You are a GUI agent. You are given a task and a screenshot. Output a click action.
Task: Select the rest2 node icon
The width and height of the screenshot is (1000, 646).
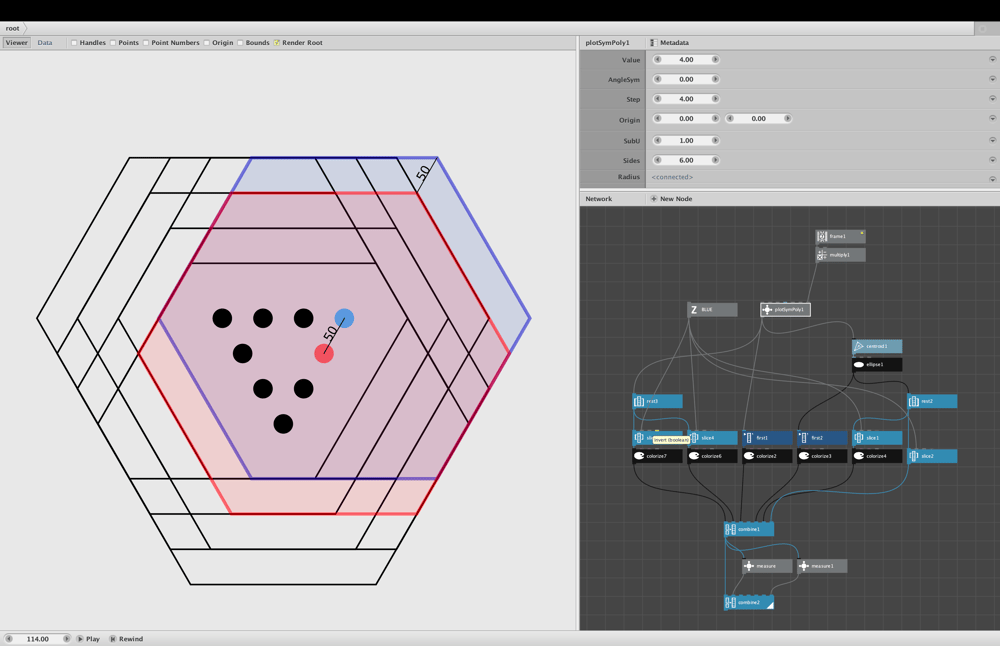[914, 401]
